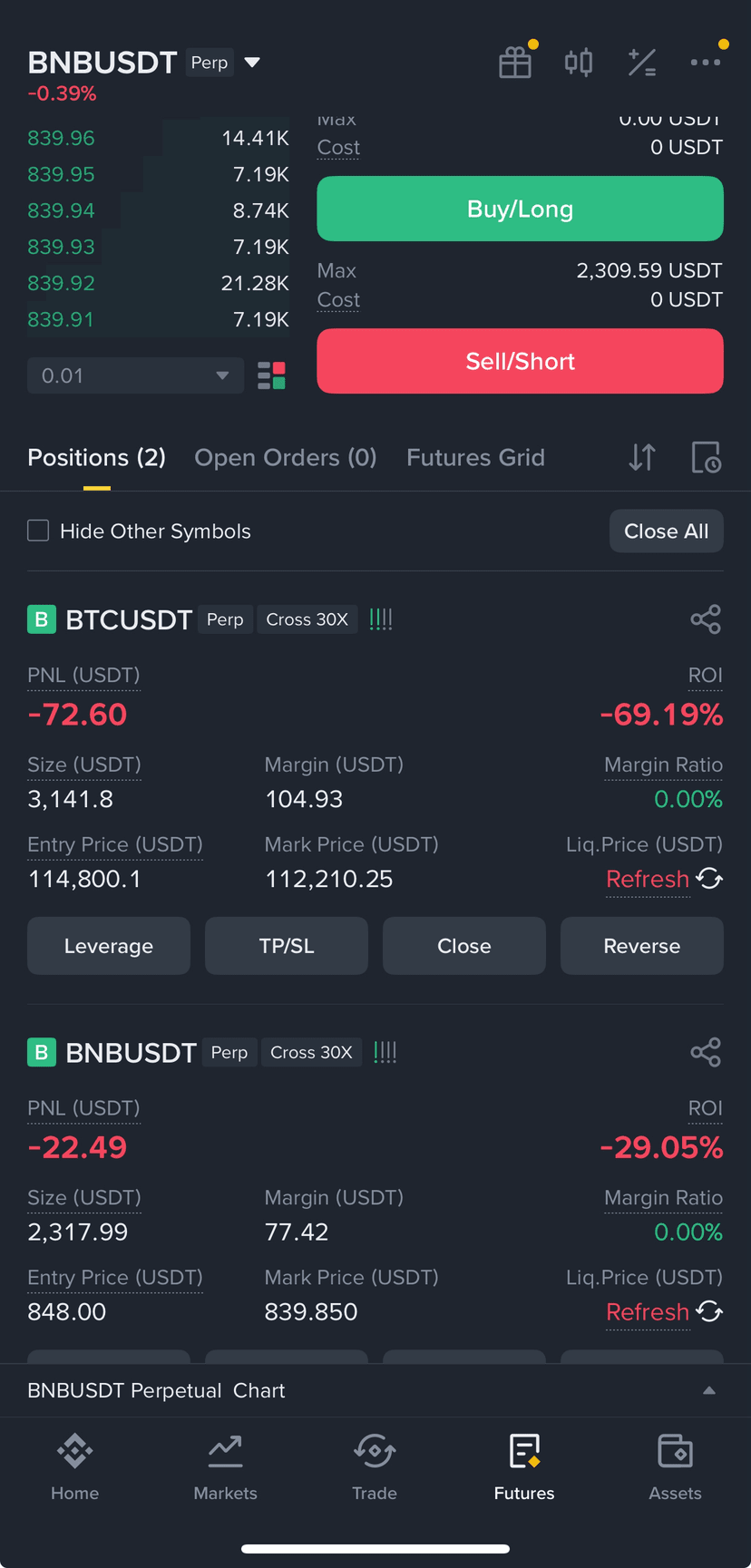
Task: Open the three-dots more menu
Action: coord(706,63)
